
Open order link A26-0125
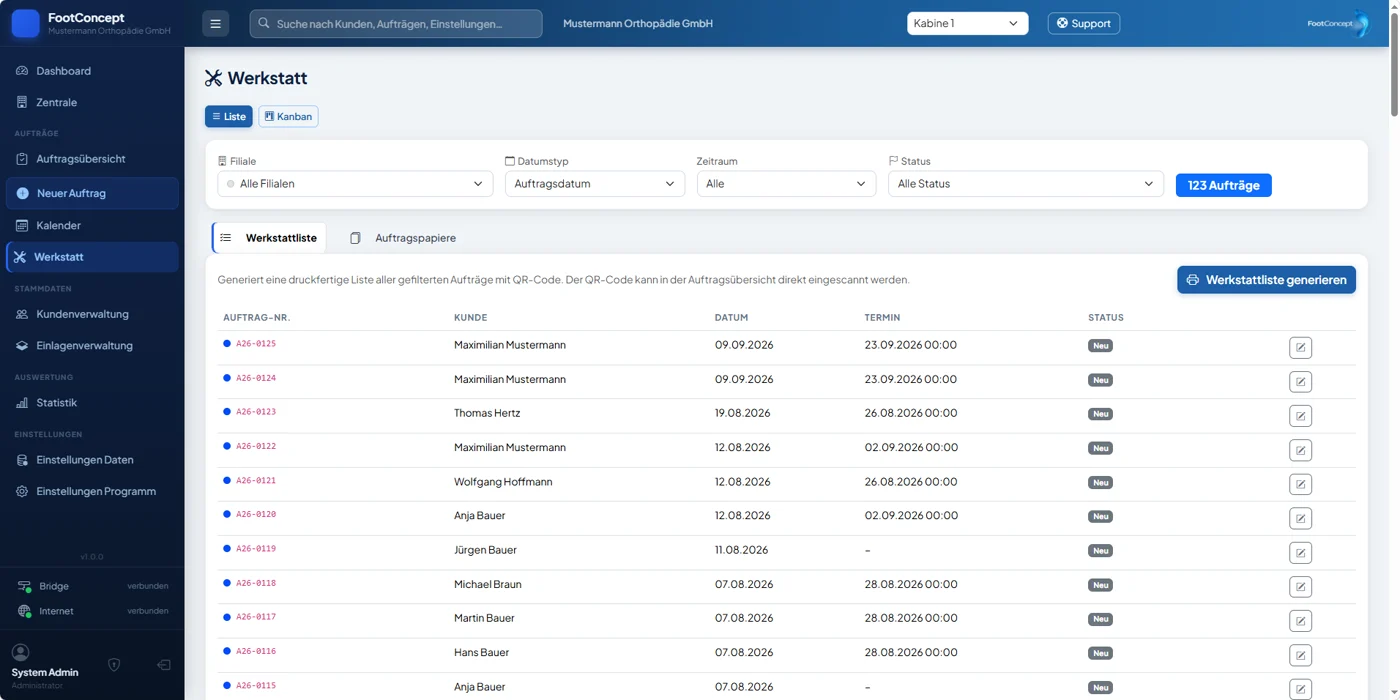(256, 344)
